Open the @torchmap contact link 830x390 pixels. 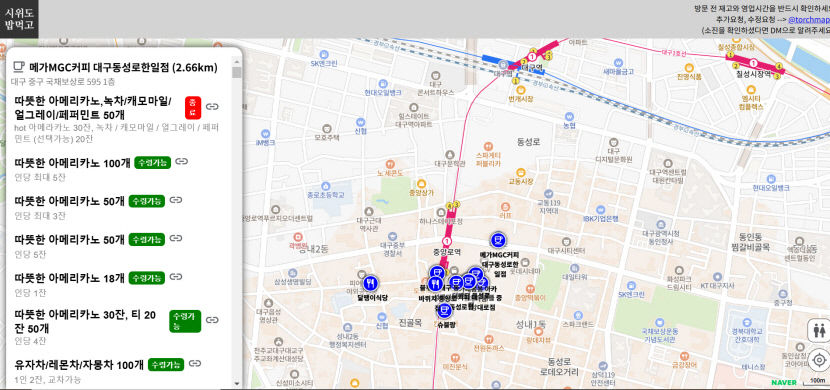809,20
